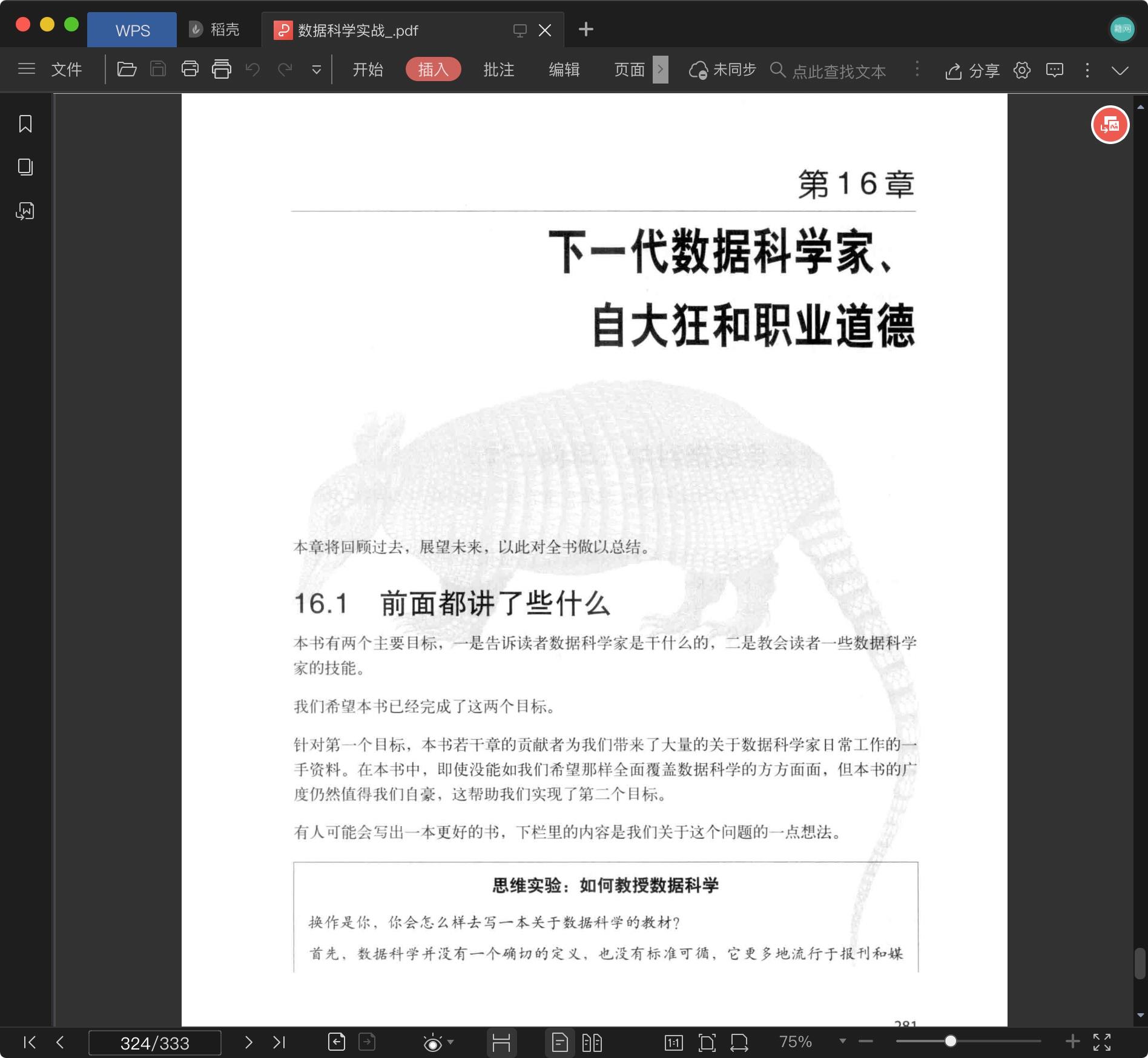Set actual size 1:1 zoom
Image resolution: width=1148 pixels, height=1058 pixels.
pyautogui.click(x=674, y=1042)
